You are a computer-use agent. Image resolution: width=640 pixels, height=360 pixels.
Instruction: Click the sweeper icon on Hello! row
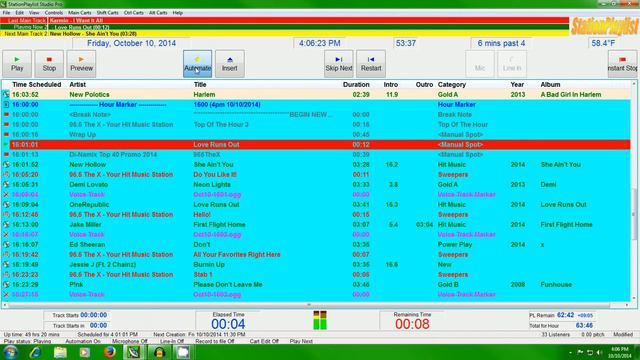tap(6, 215)
